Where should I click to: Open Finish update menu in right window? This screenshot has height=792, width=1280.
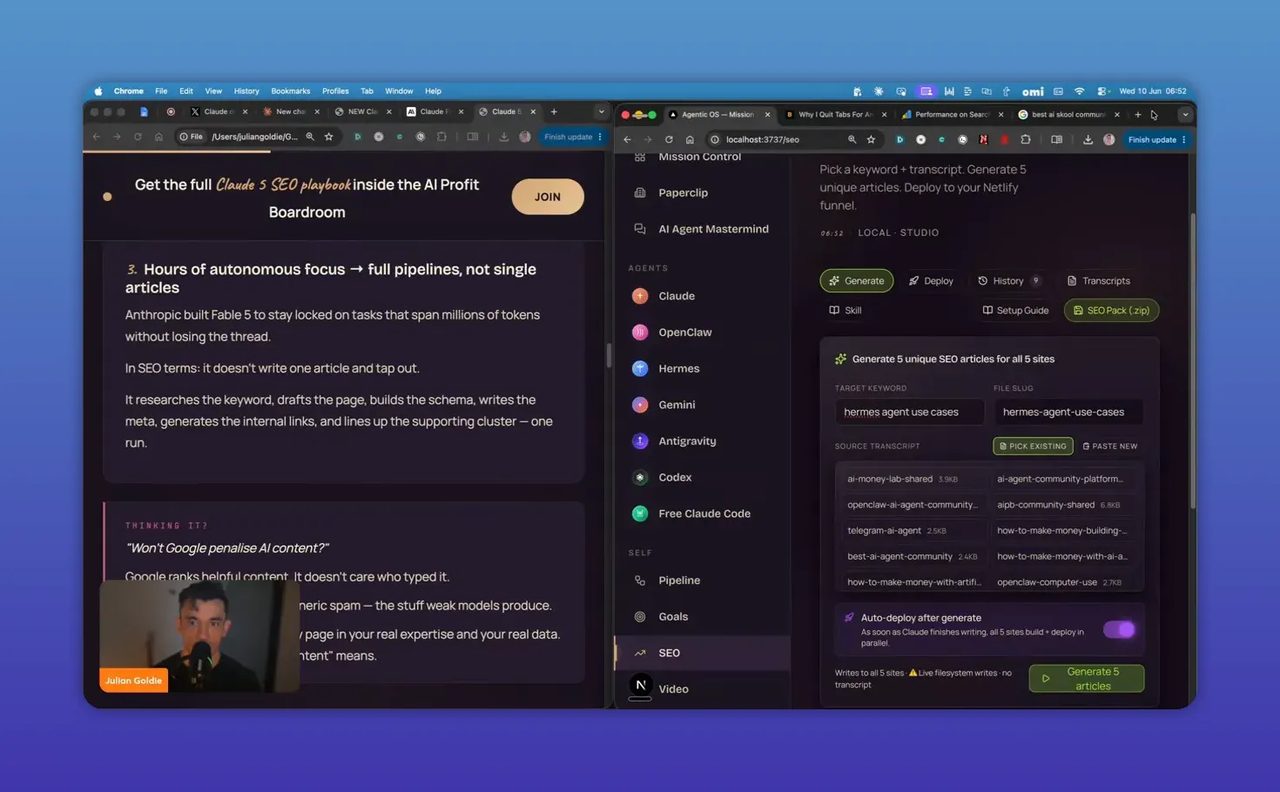(1157, 140)
